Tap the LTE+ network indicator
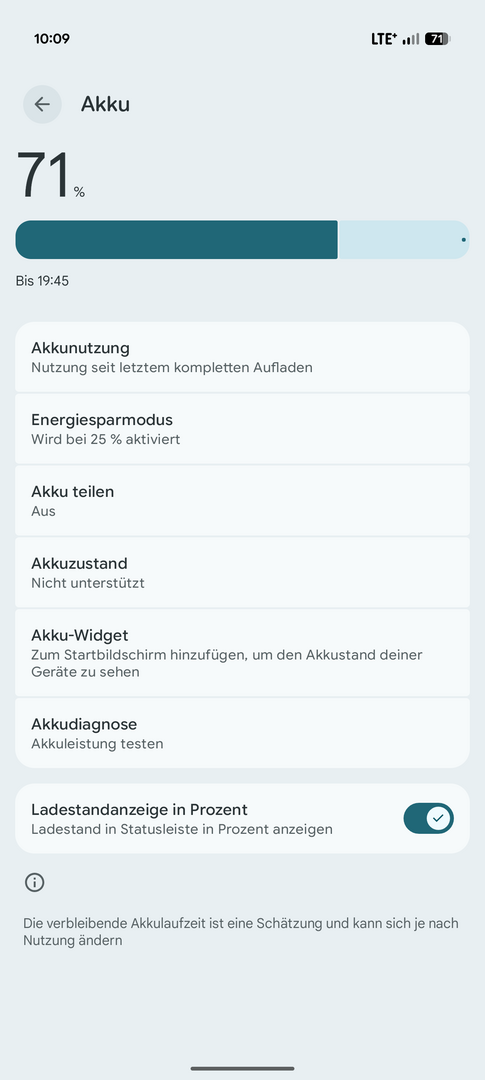Viewport: 485px width, 1080px height. click(384, 39)
